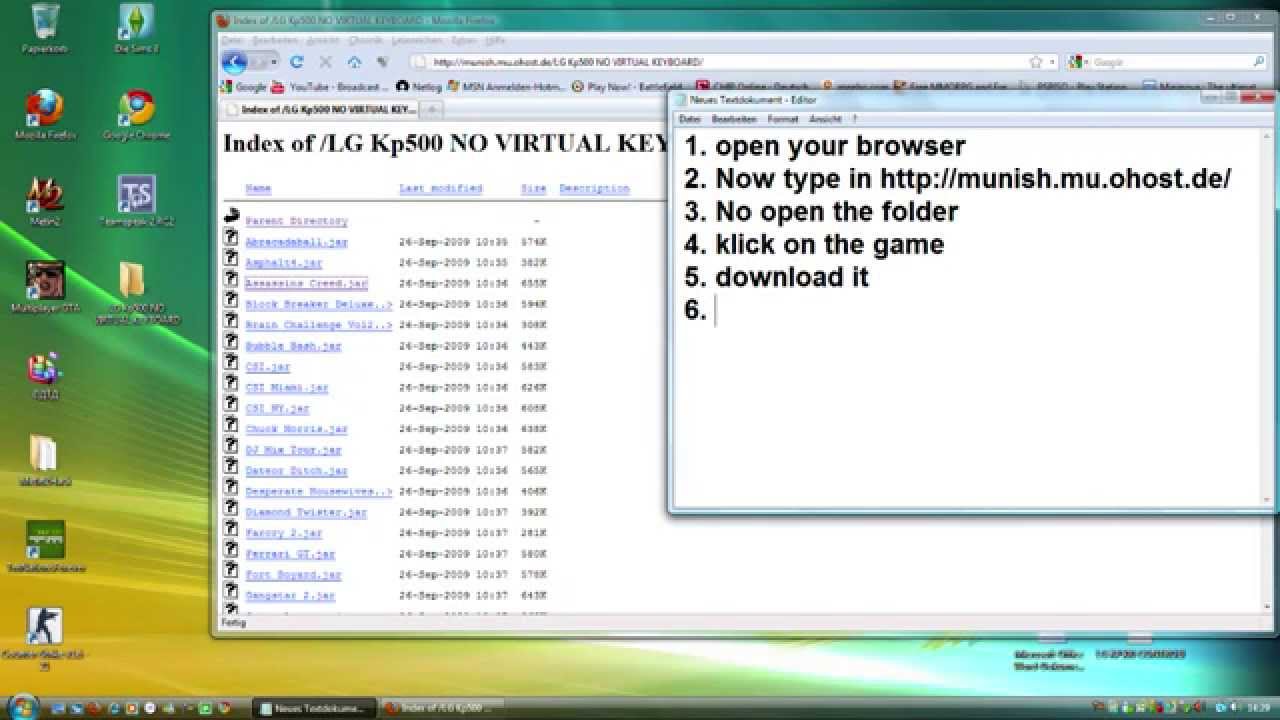The width and height of the screenshot is (1280, 720).
Task: Open the Format menu in Editor
Action: [783, 119]
